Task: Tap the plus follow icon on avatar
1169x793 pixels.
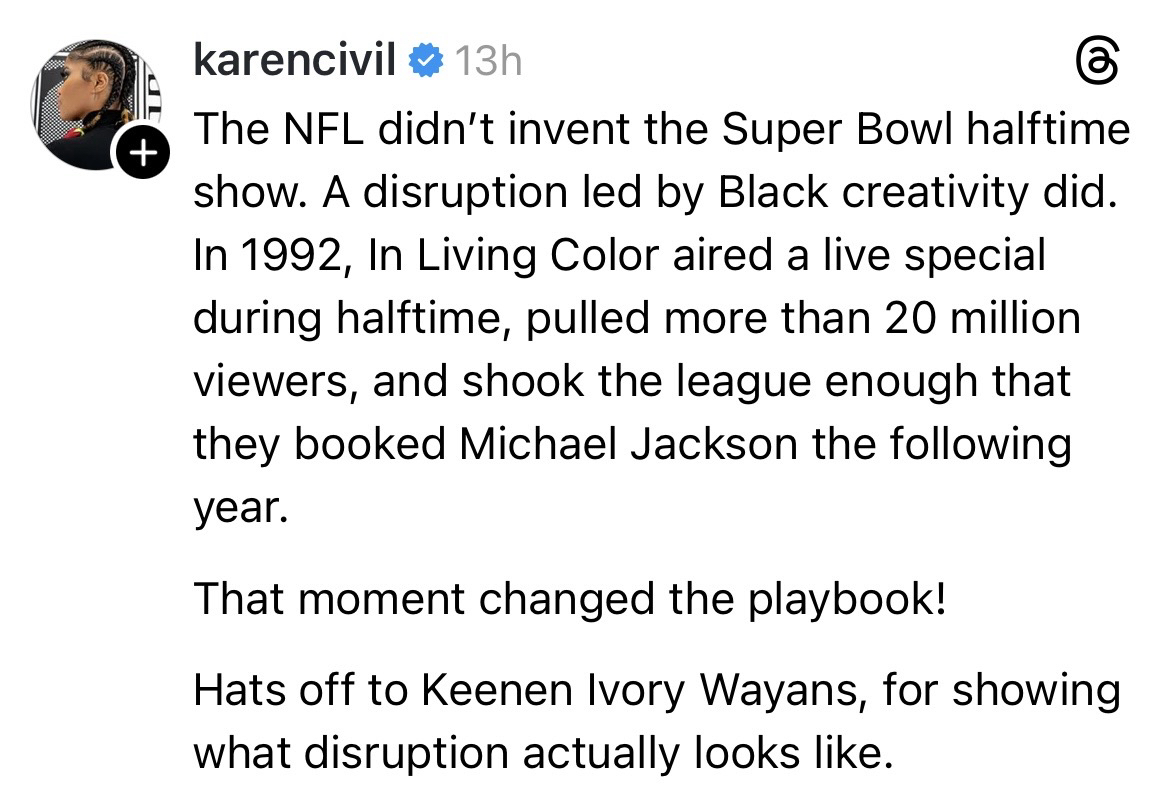Action: coord(143,154)
